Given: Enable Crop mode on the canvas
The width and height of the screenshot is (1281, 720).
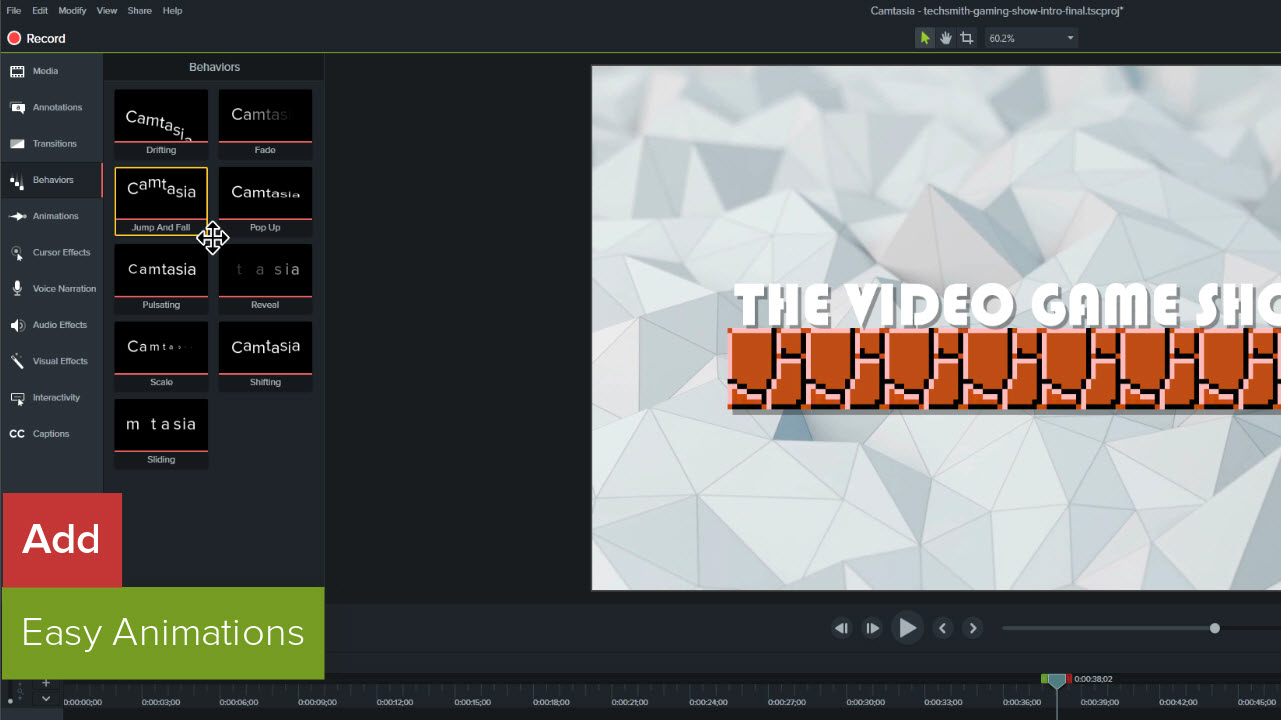Looking at the screenshot, I should click(x=966, y=37).
